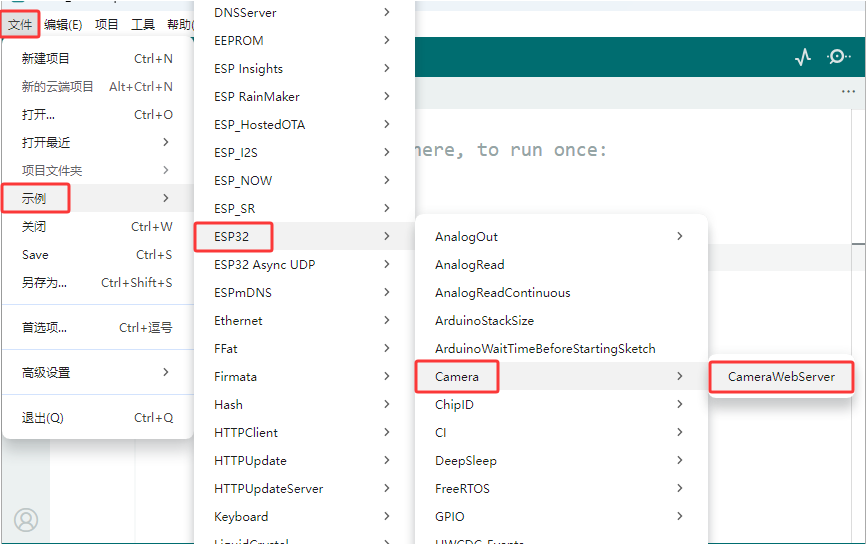Screen dimensions: 867x544
Task: Open ArduinoStackSize example
Action: point(561,321)
